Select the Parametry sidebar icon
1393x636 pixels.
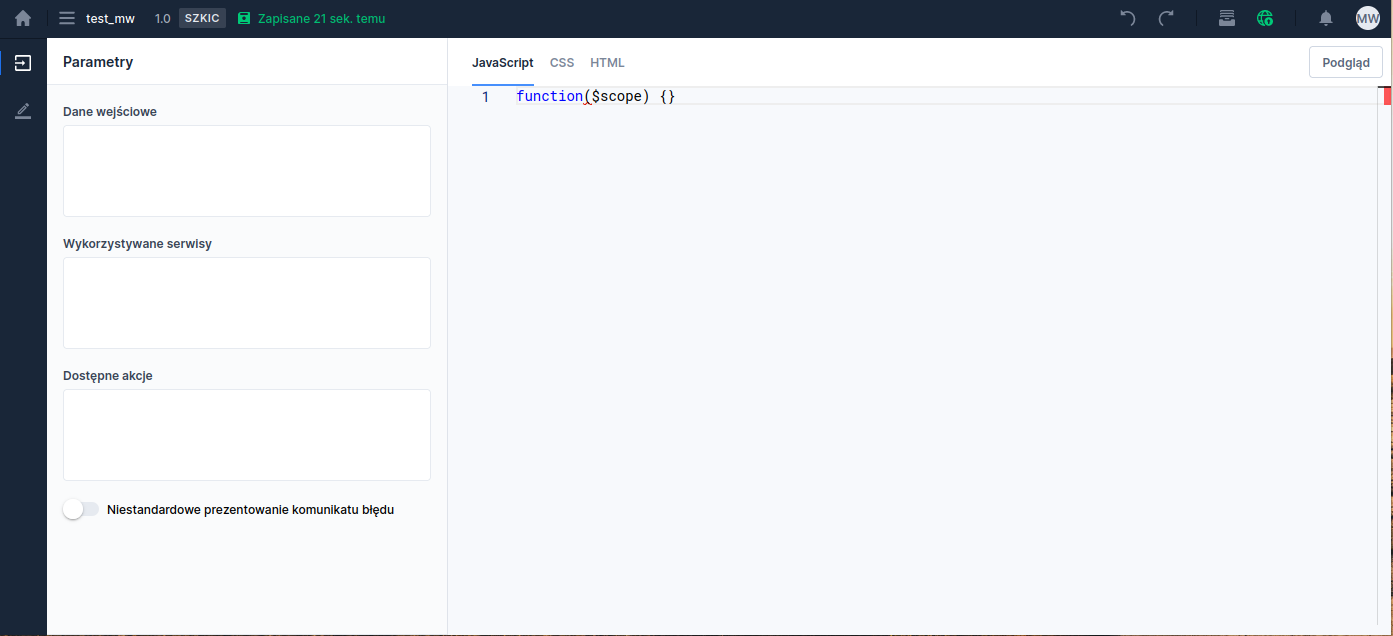click(23, 63)
